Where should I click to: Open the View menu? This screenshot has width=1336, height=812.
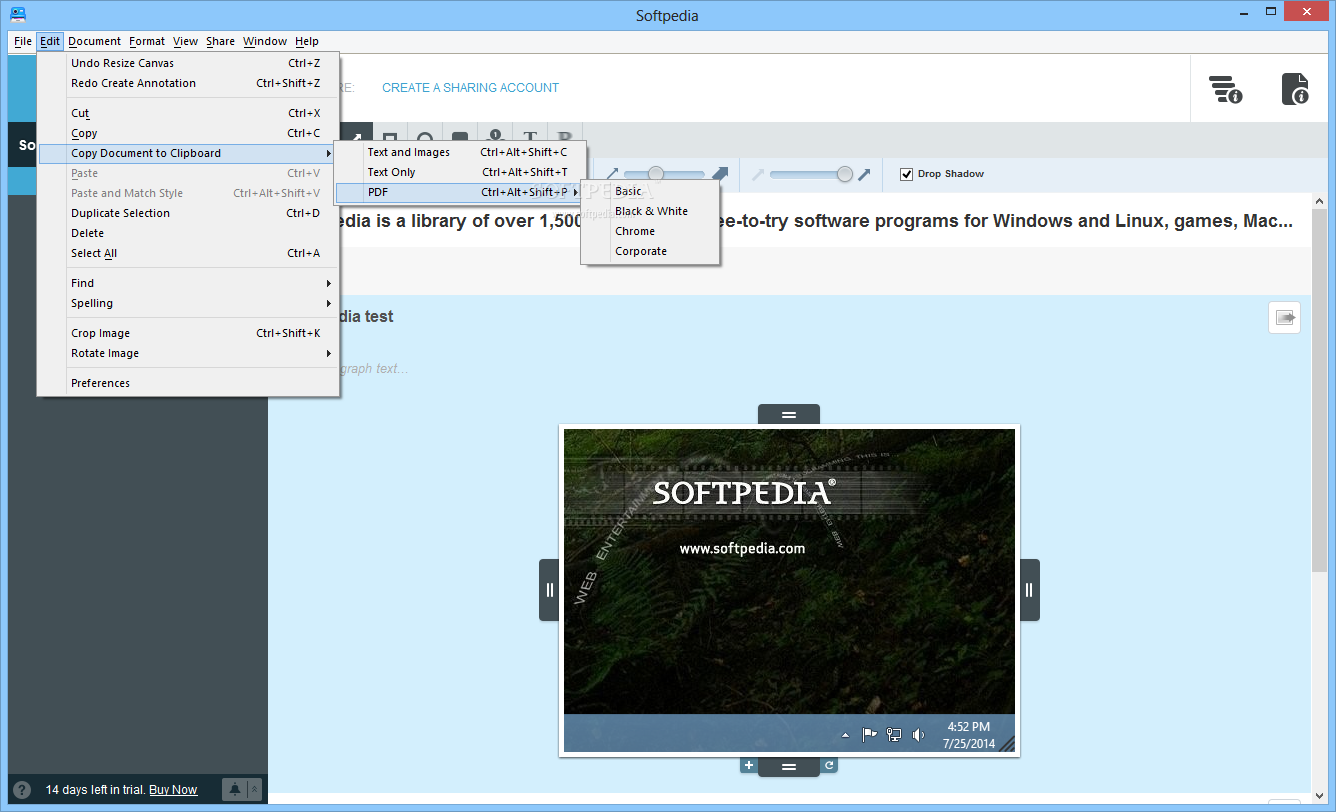click(185, 41)
